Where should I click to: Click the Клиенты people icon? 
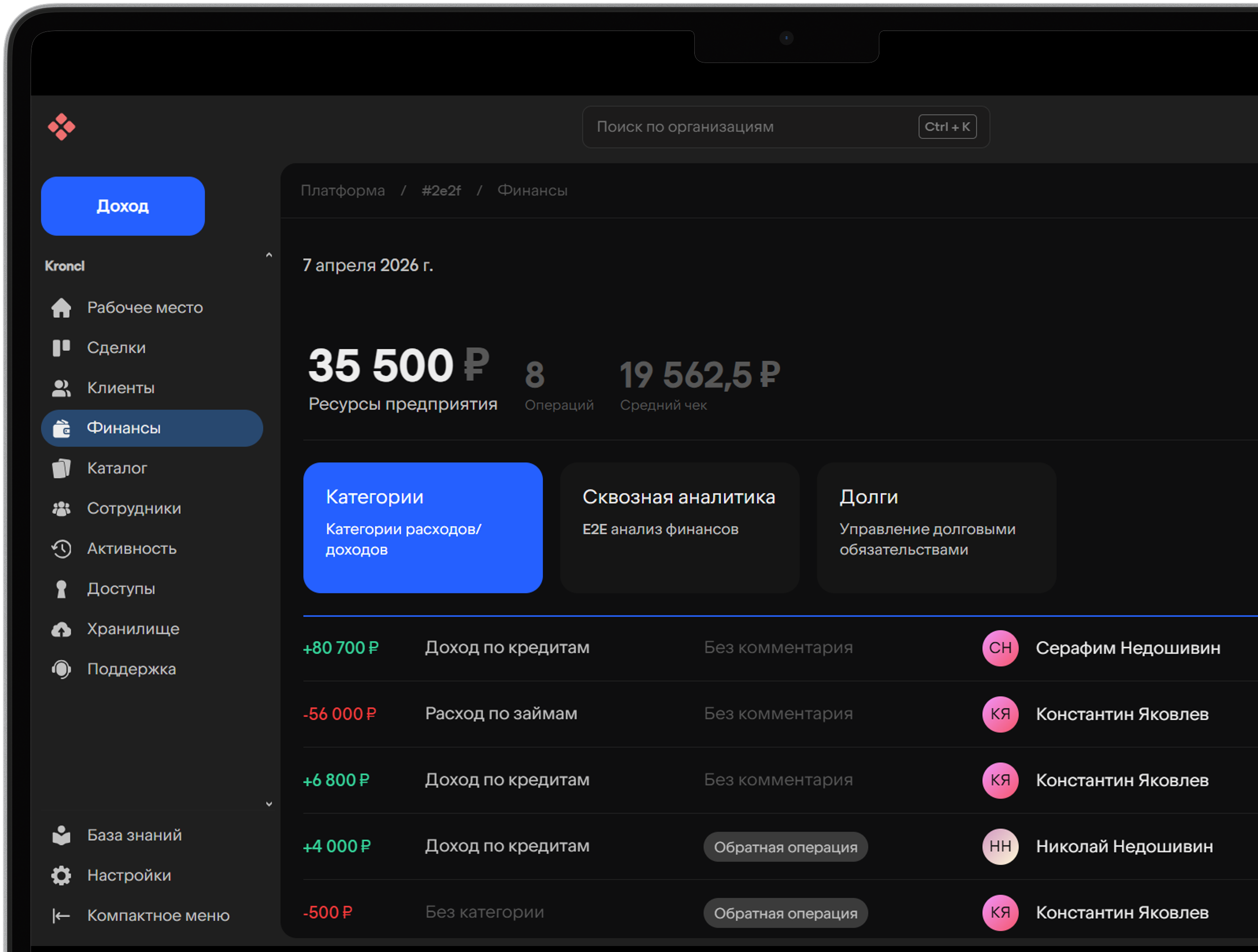tap(62, 388)
